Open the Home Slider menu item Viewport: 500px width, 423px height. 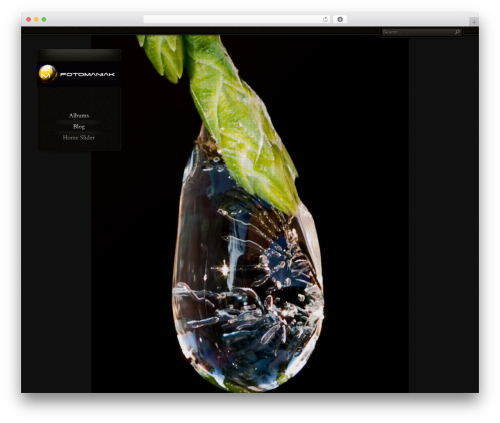(79, 137)
